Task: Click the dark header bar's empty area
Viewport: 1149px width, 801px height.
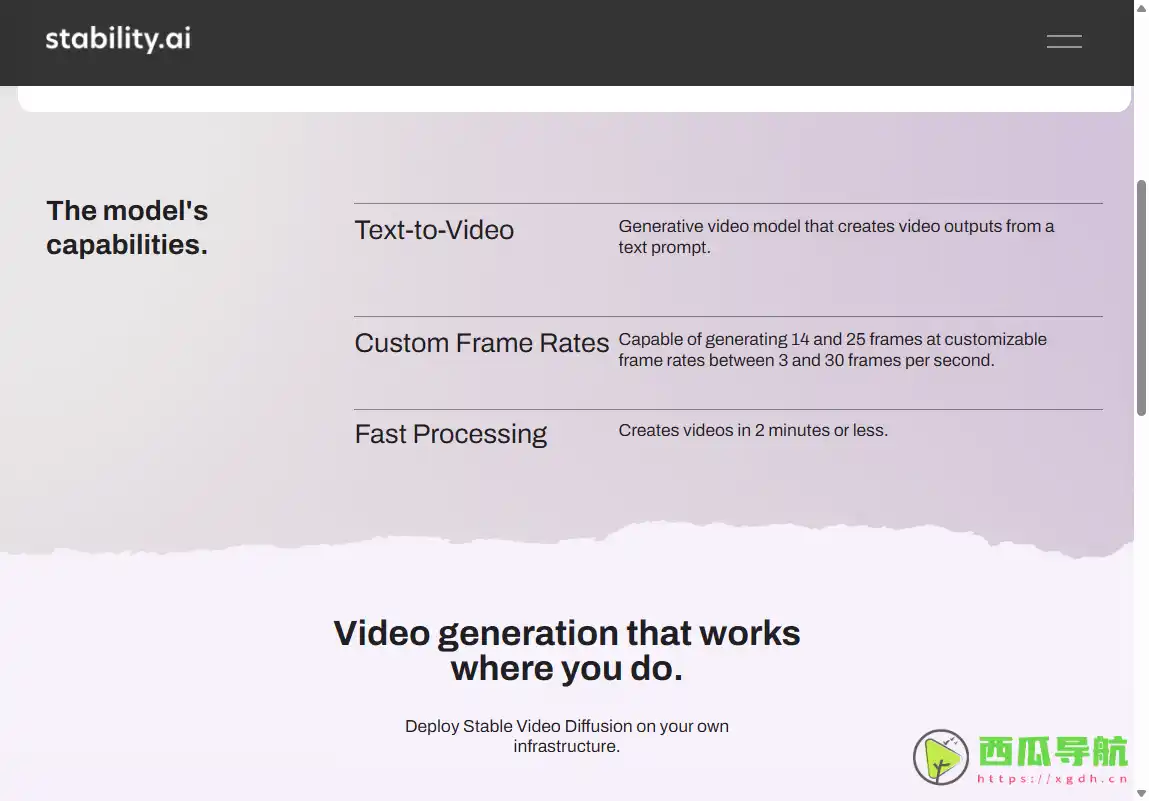Action: 600,42
